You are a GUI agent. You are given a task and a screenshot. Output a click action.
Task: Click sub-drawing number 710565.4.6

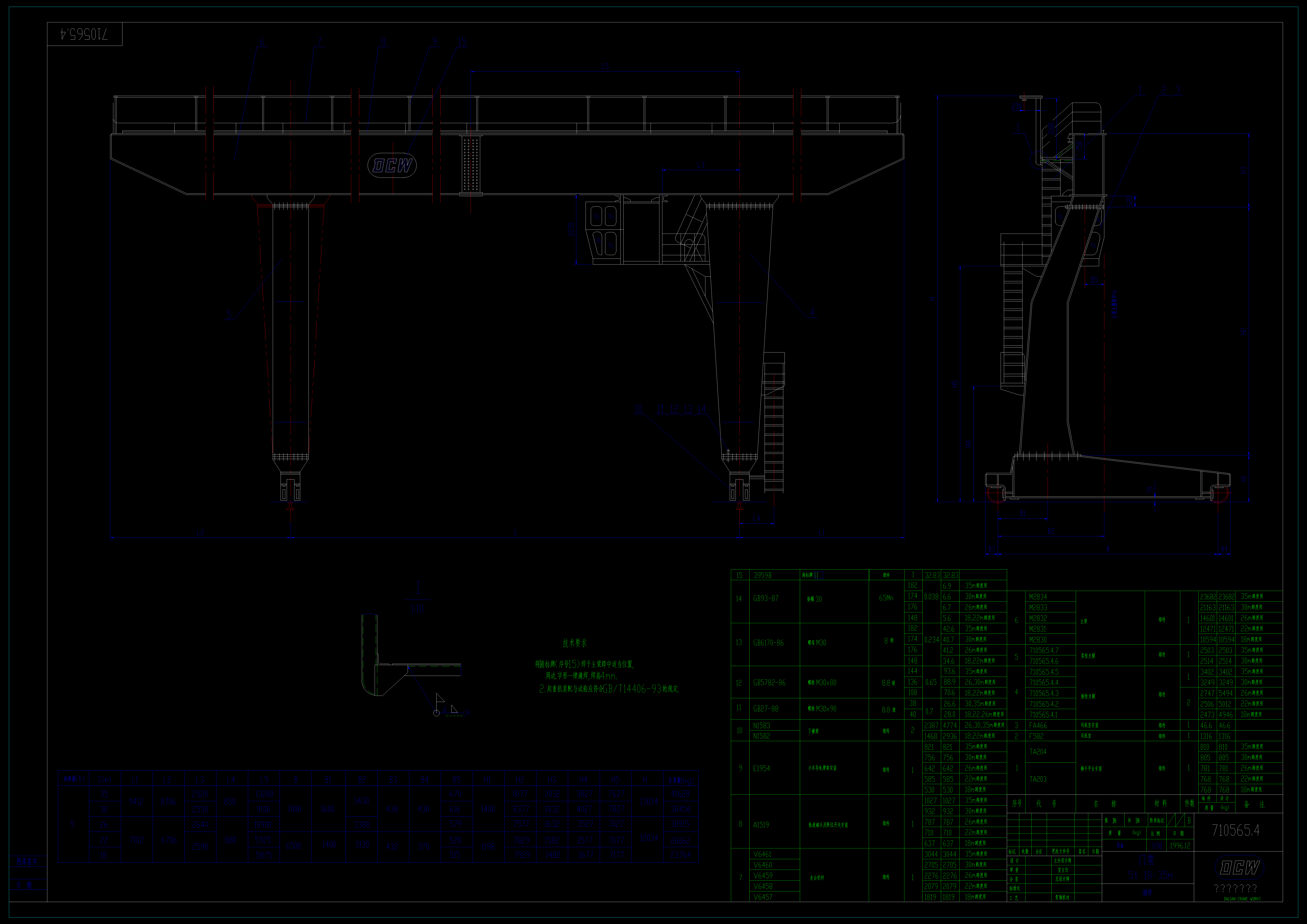[x=1044, y=661]
